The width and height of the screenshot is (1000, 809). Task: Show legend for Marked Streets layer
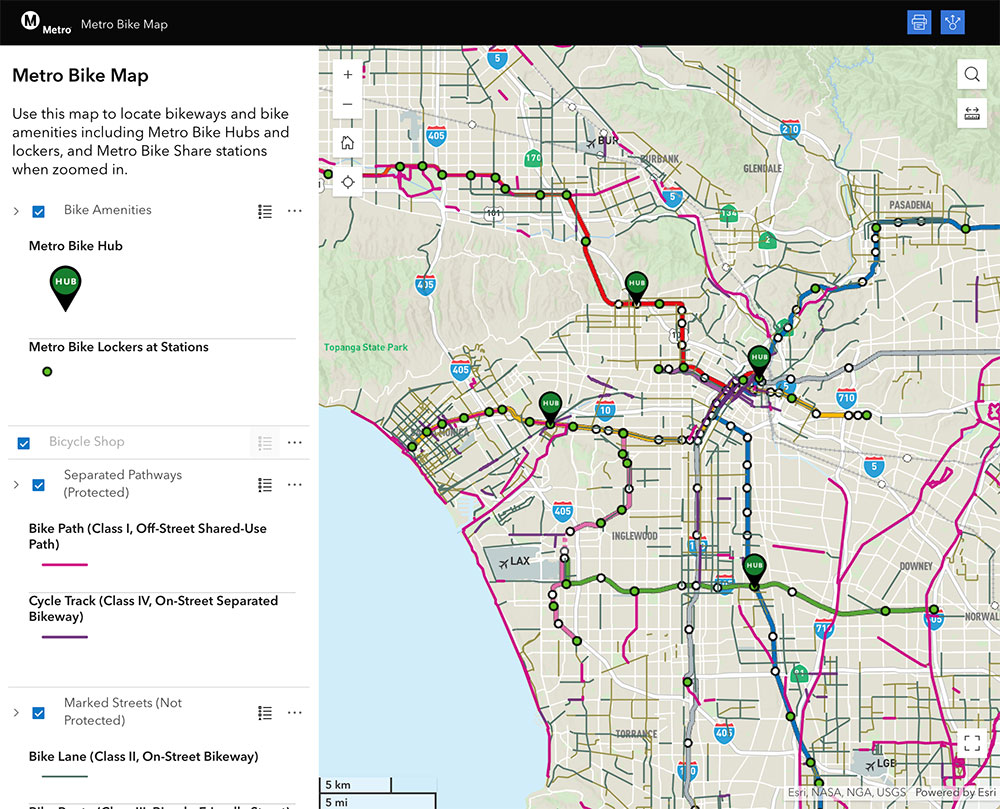click(x=265, y=713)
